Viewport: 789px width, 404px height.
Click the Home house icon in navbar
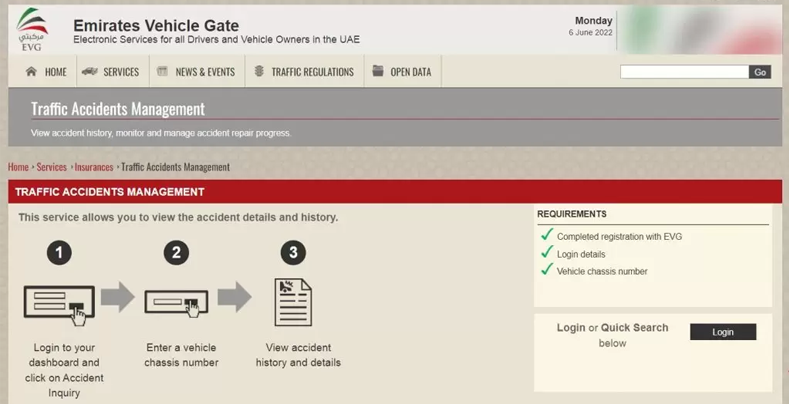tap(31, 72)
